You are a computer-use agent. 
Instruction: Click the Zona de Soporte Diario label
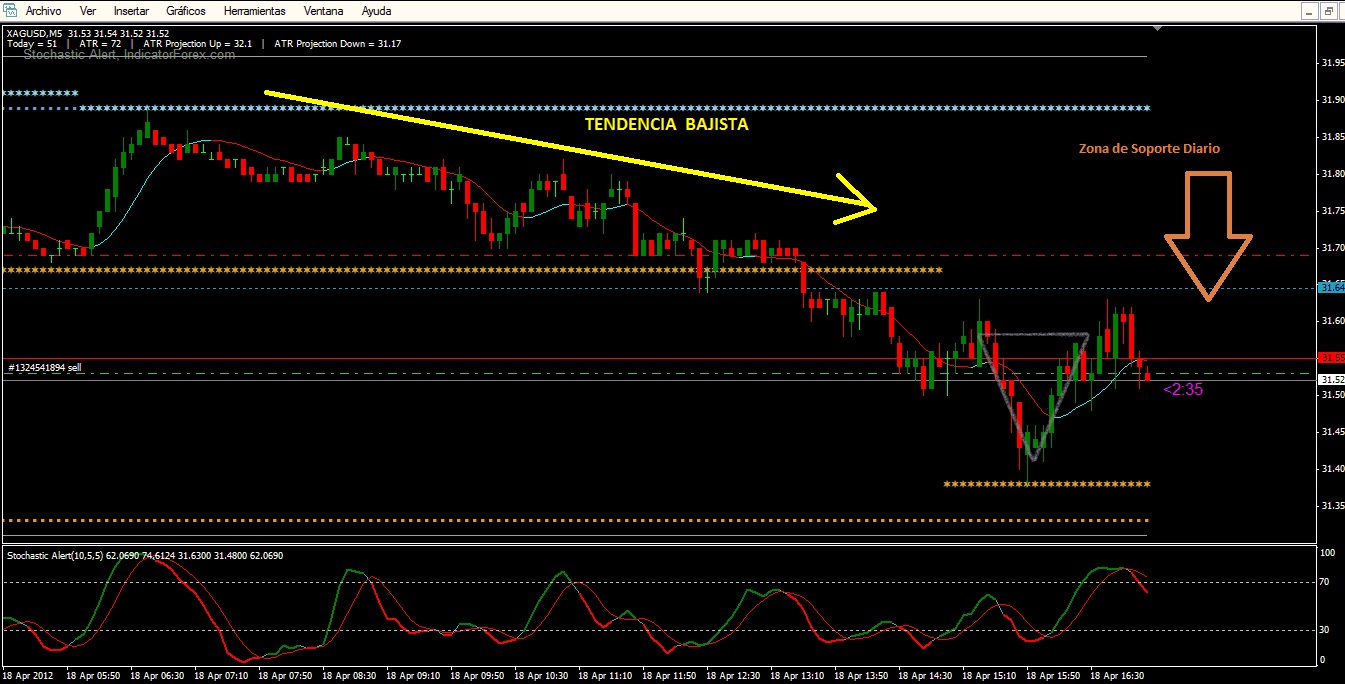click(1149, 148)
